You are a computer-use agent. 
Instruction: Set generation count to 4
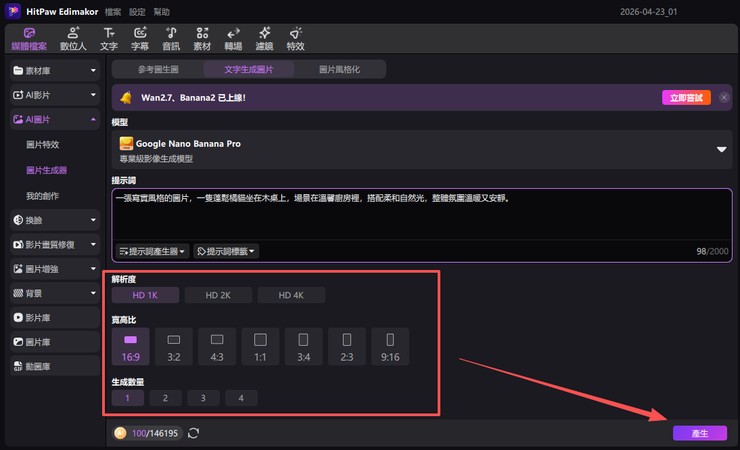[x=241, y=398]
